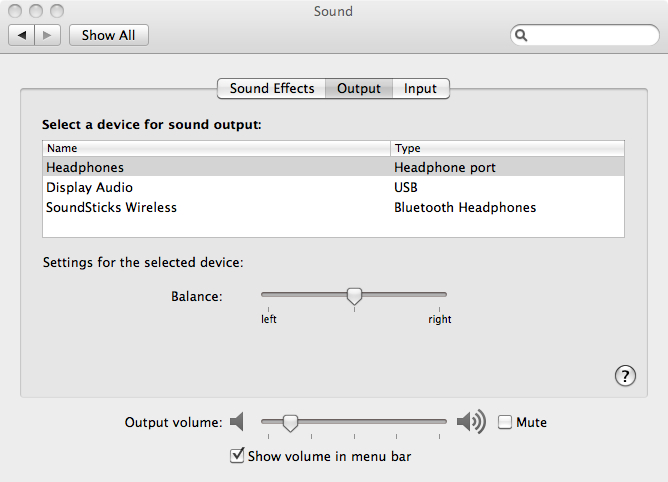This screenshot has width=668, height=482.
Task: Open the help question mark button
Action: click(625, 375)
